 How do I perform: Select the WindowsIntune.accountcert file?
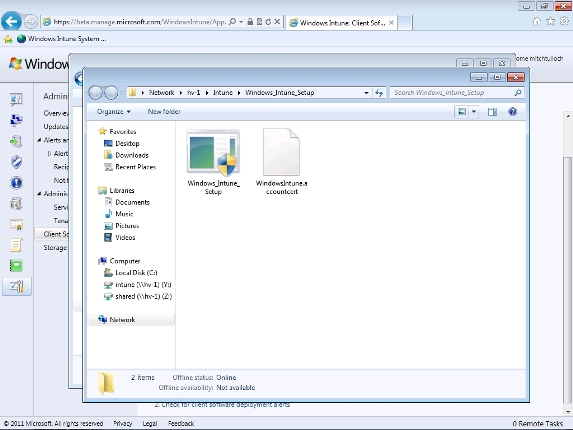[x=281, y=162]
